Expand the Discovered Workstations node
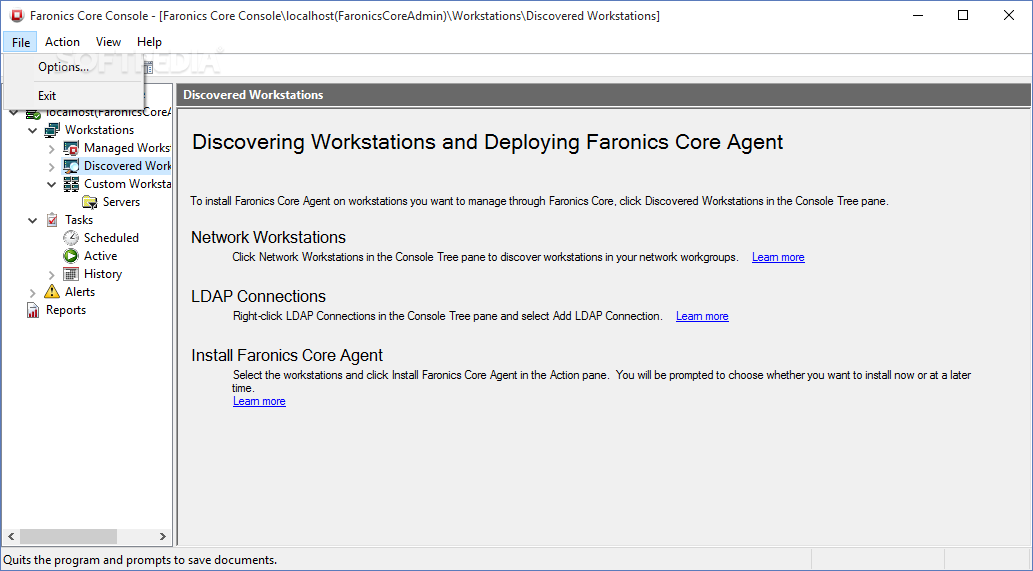Viewport: 1033px width, 571px height. pos(51,167)
